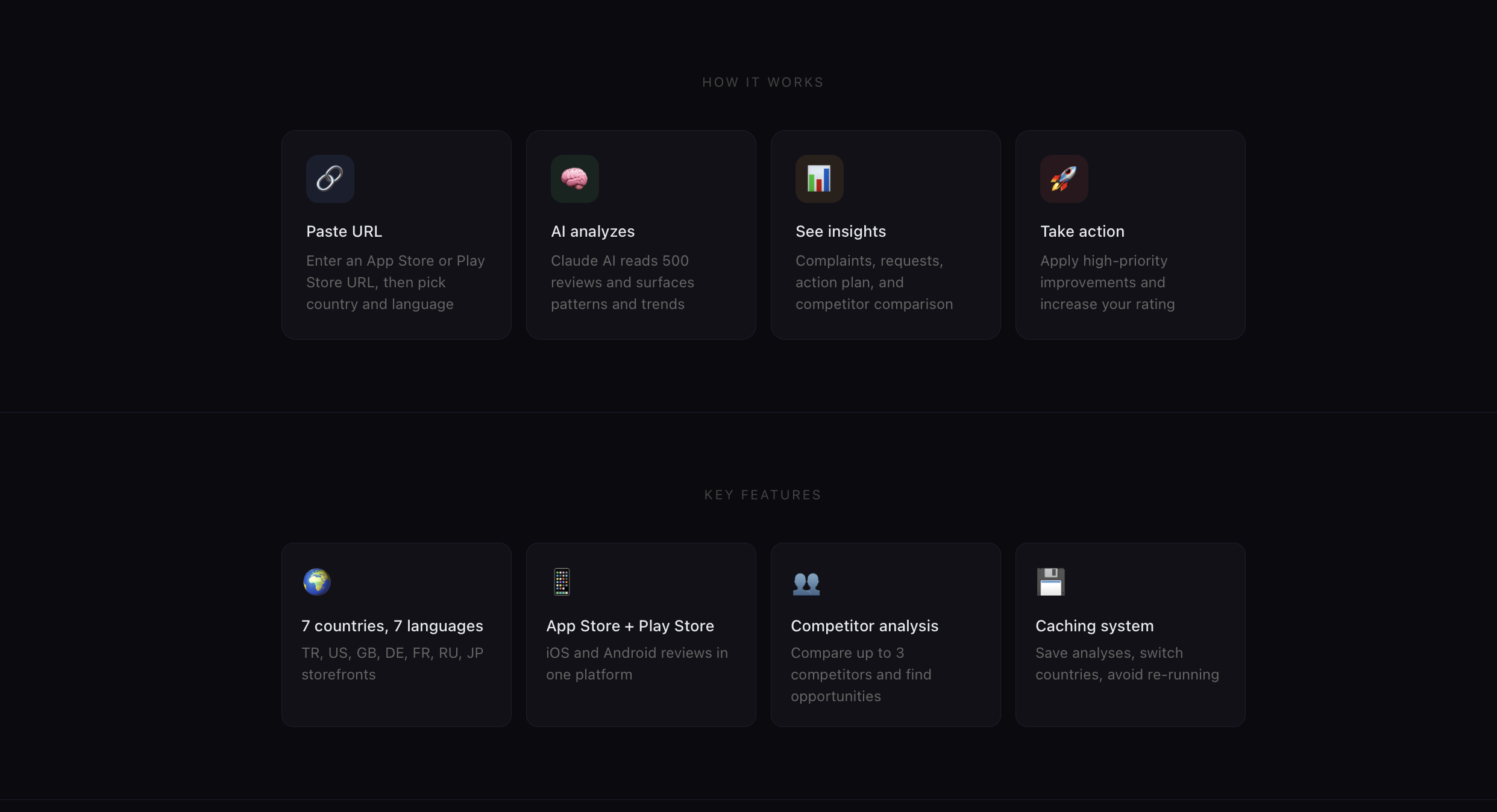Click the KEY FEATURES section label
1497x812 pixels.
point(763,495)
